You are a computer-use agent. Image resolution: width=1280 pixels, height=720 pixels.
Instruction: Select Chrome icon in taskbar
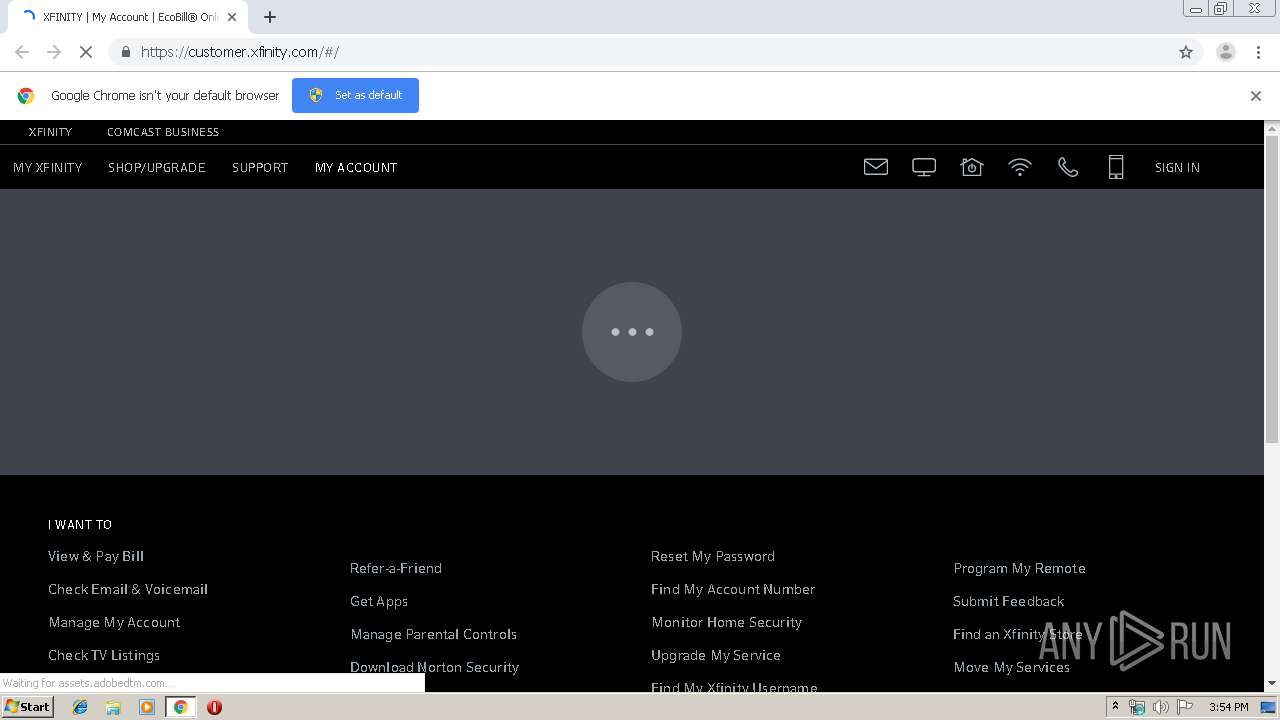181,707
